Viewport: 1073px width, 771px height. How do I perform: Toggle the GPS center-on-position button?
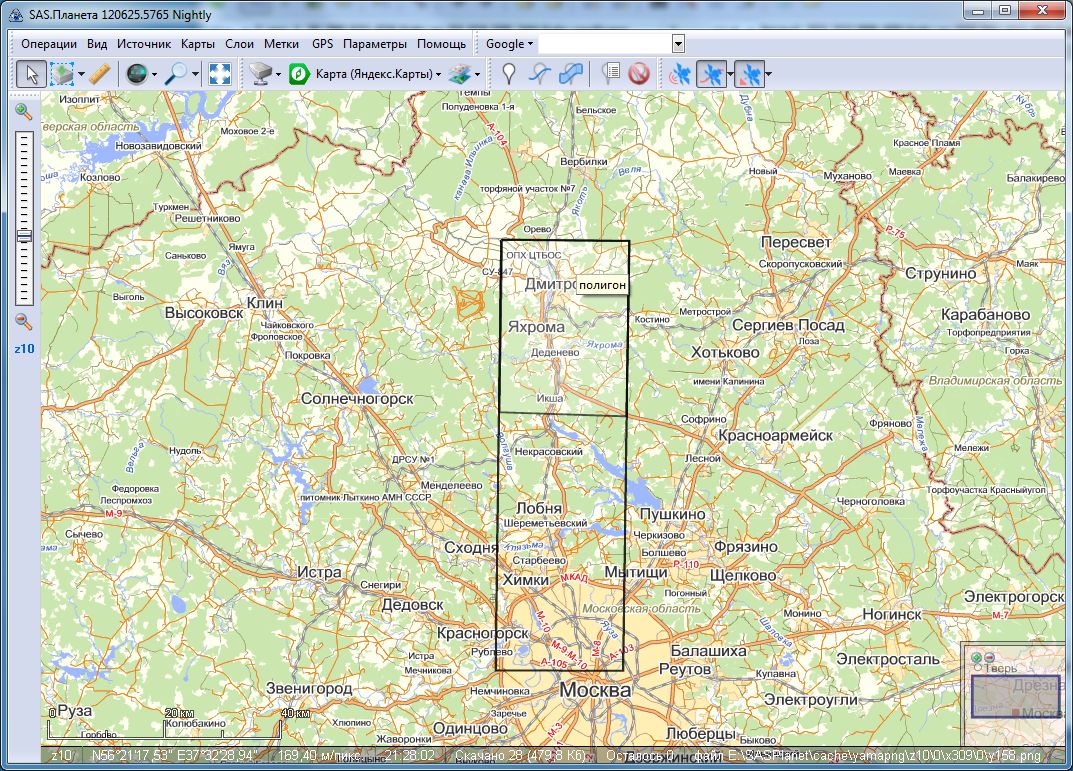tap(750, 74)
